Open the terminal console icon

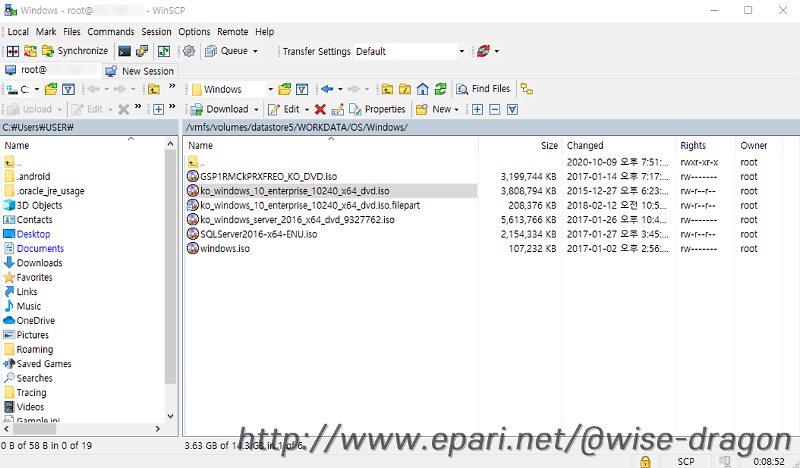(x=124, y=51)
